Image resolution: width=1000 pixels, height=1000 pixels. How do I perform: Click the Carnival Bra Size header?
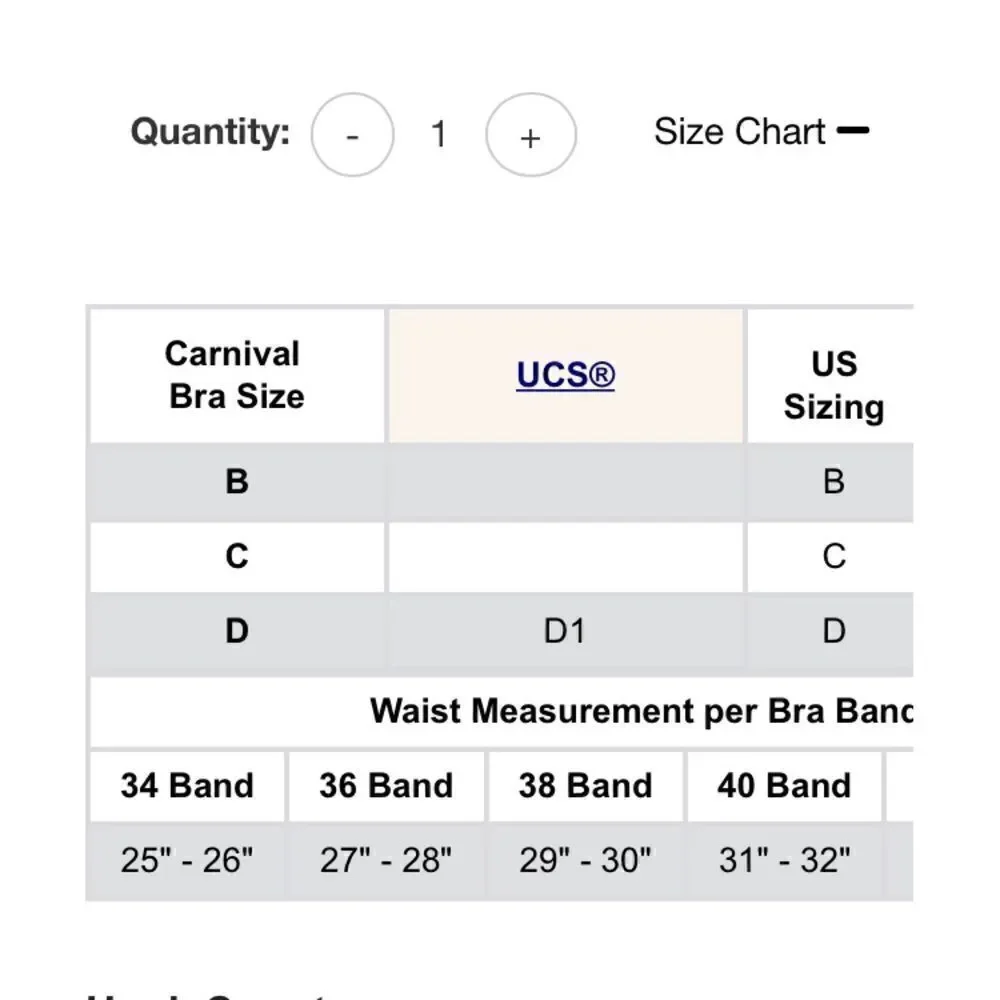(x=237, y=375)
